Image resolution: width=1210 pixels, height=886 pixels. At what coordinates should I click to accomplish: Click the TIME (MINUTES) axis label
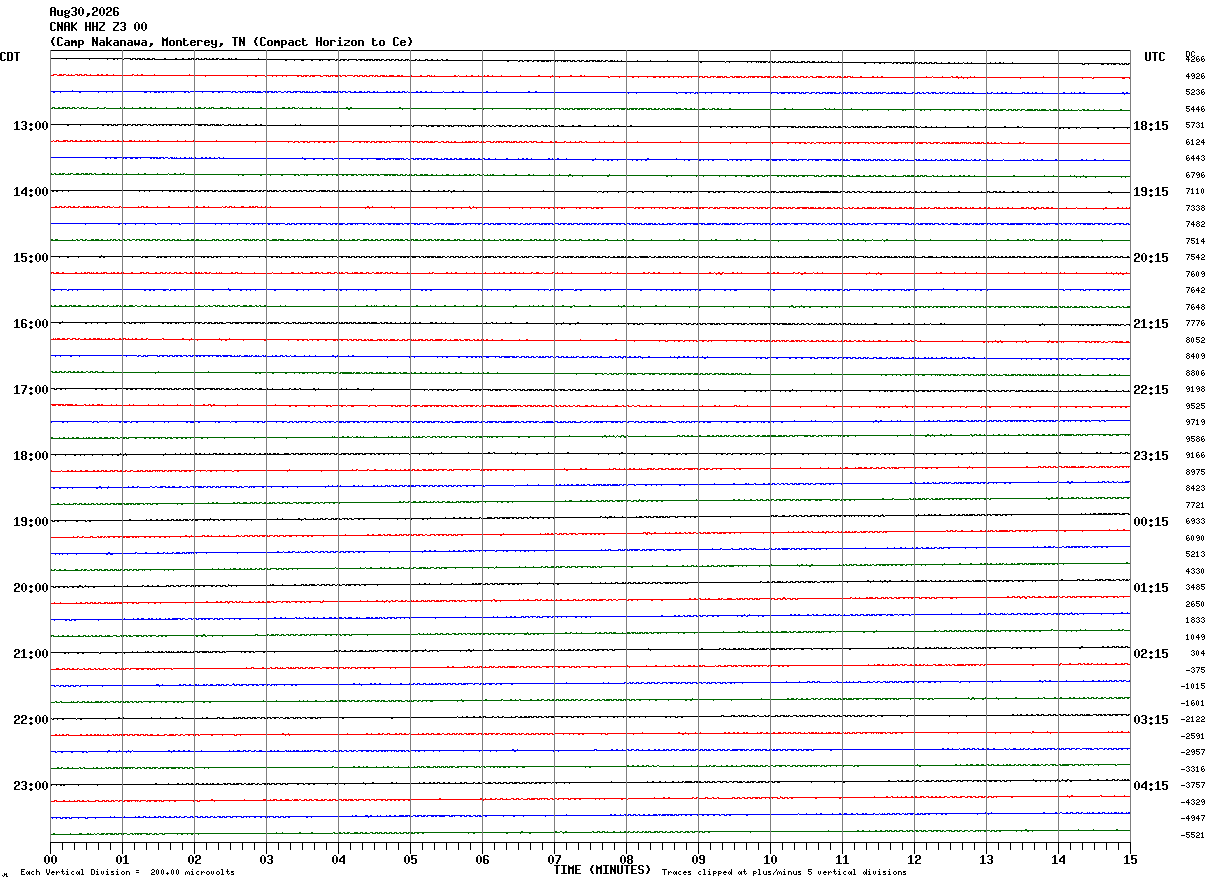point(602,870)
